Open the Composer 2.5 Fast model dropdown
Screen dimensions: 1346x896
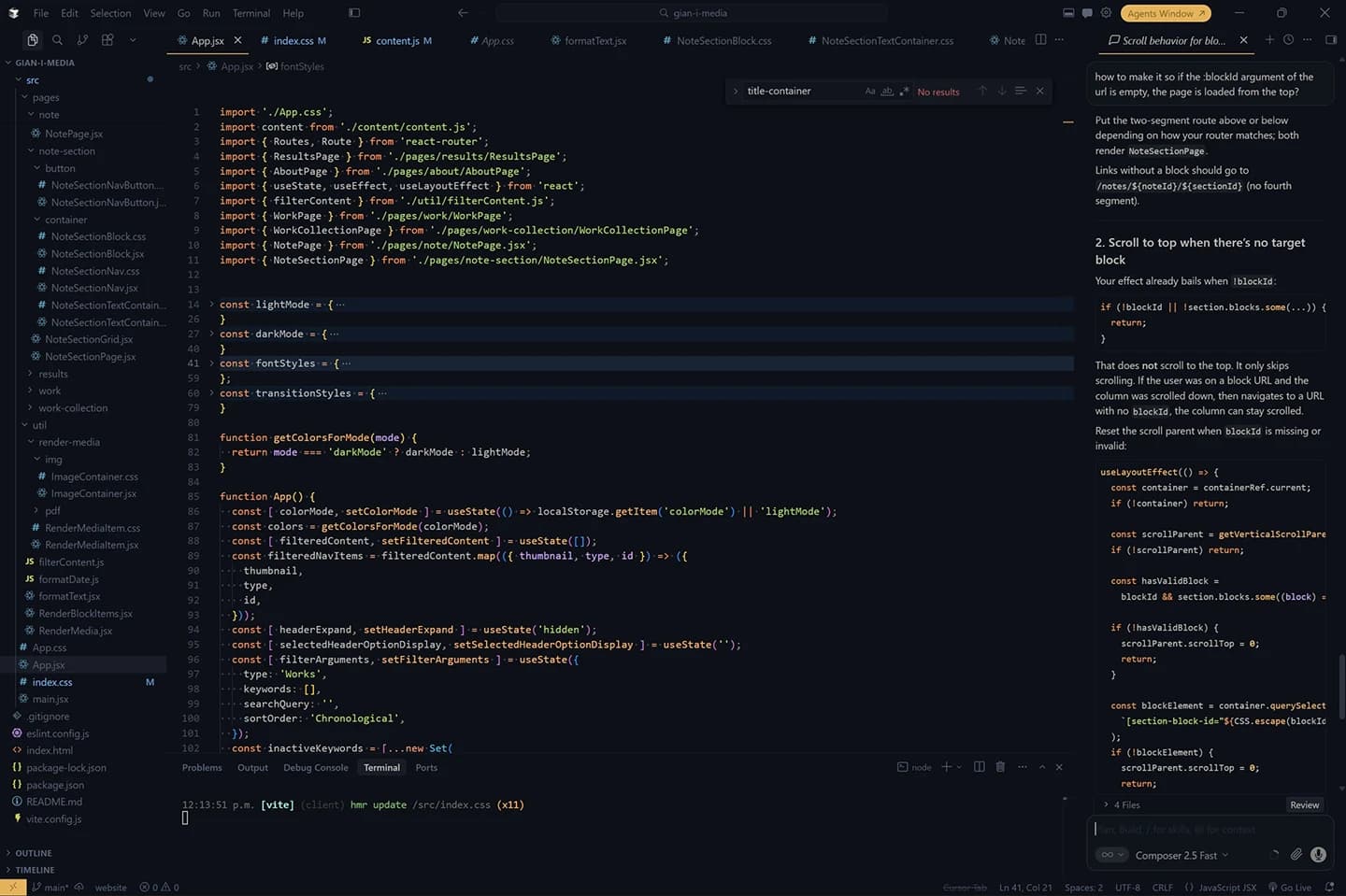pos(1181,855)
